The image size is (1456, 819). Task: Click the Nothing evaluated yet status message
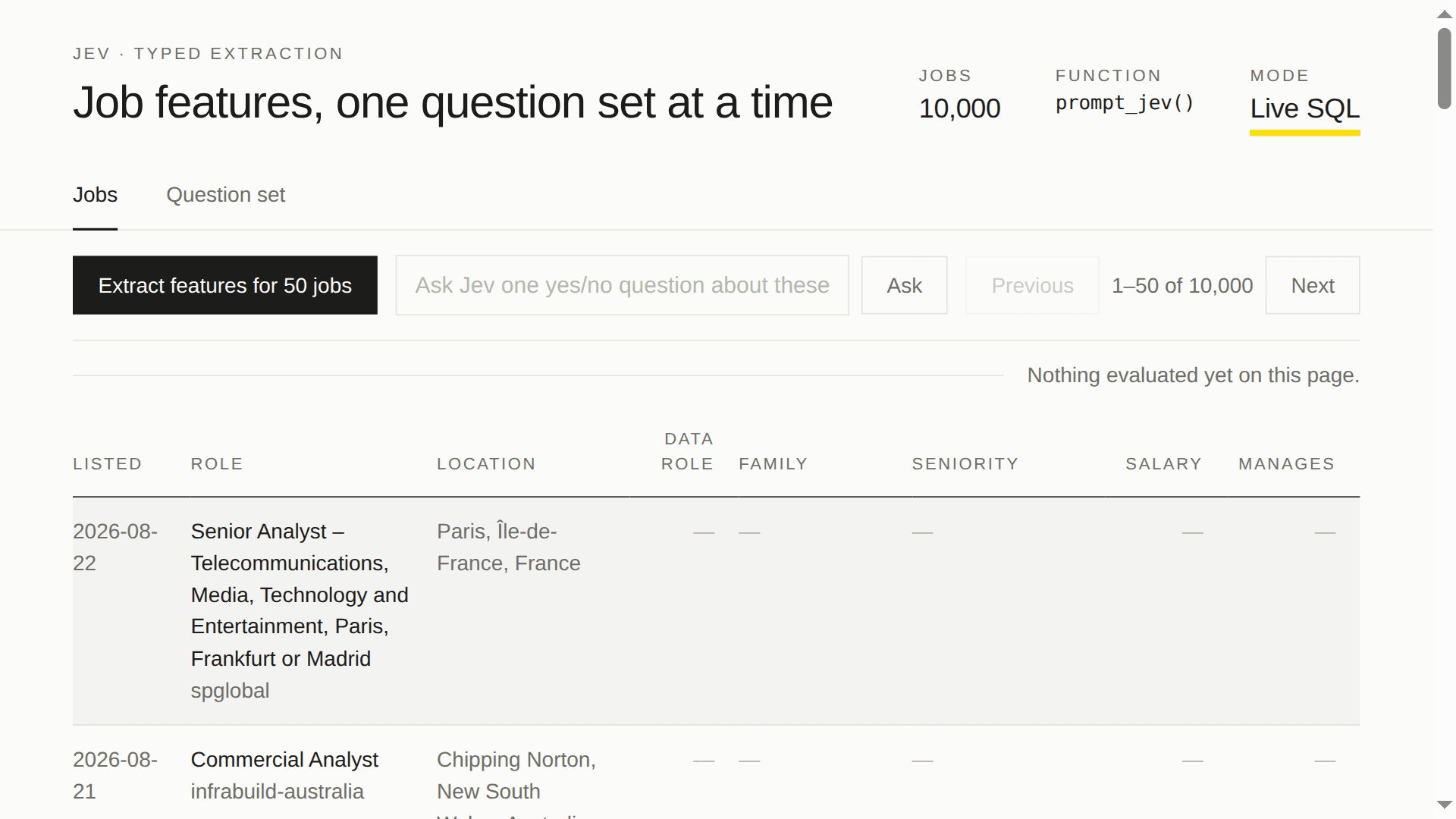click(x=1193, y=375)
